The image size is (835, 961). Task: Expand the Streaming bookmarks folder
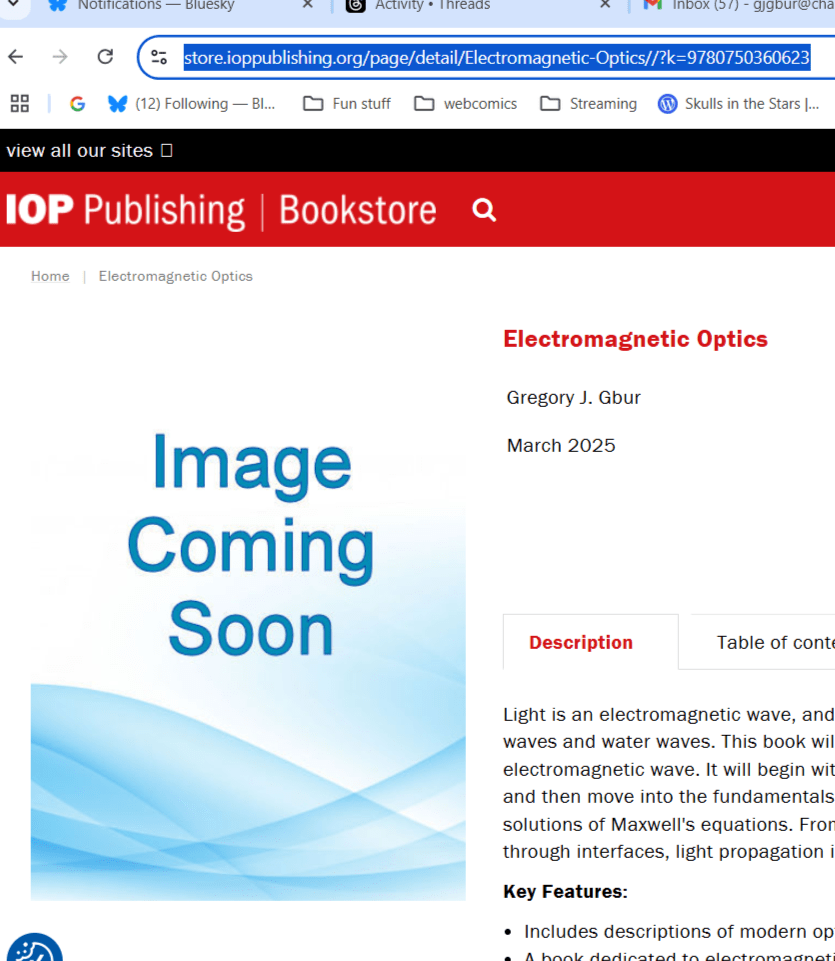tap(588, 103)
